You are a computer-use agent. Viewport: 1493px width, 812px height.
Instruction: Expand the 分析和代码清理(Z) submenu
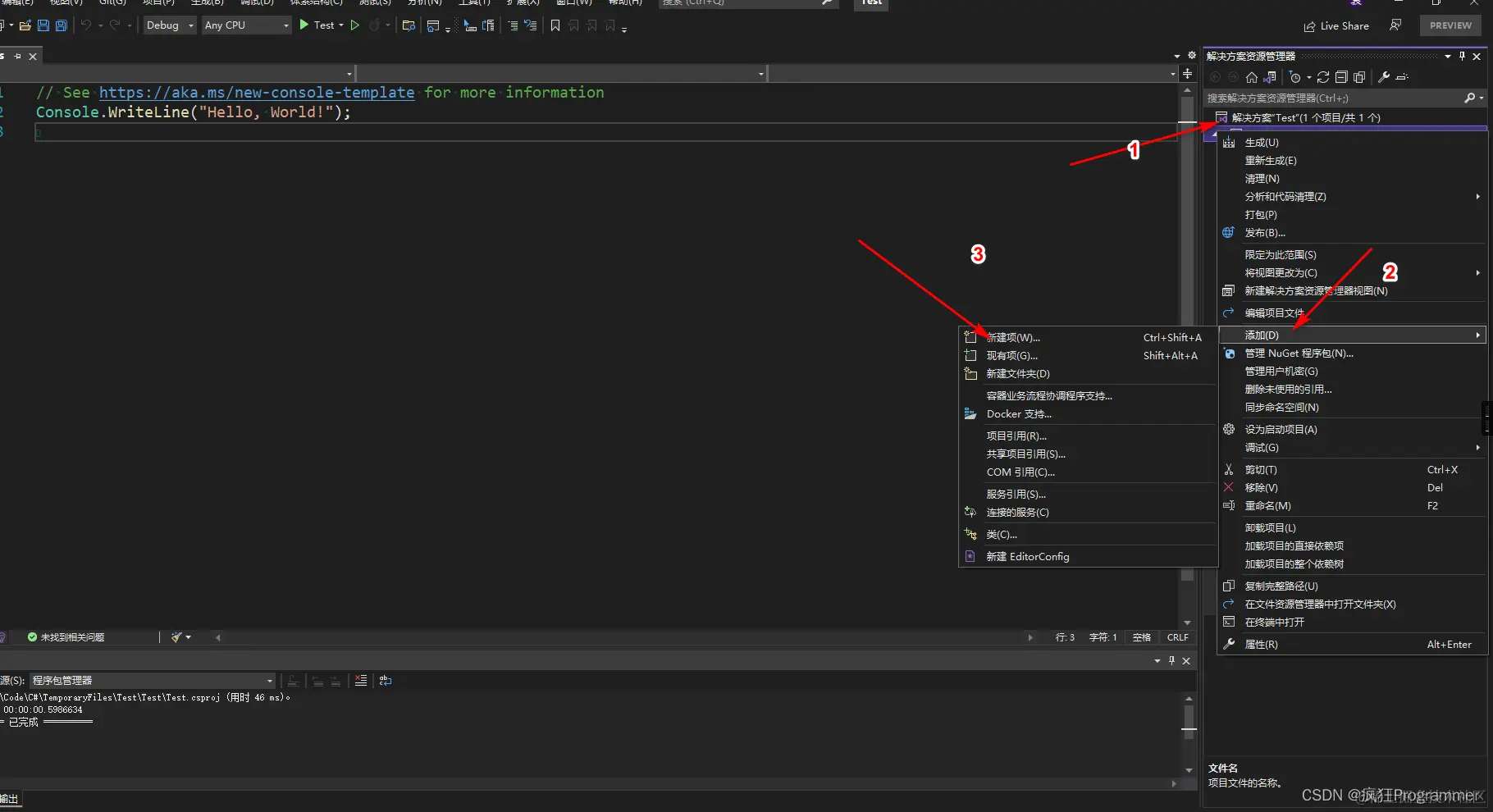tap(1352, 197)
